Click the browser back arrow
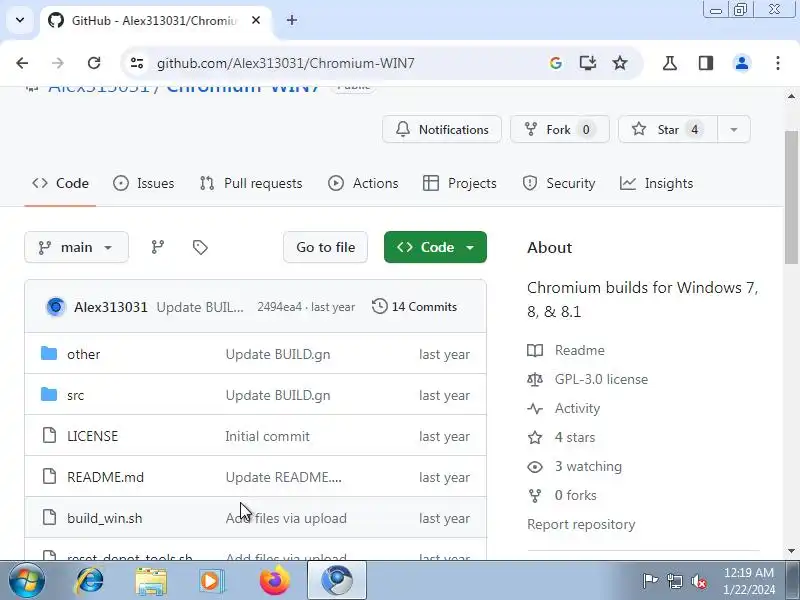 tap(22, 63)
